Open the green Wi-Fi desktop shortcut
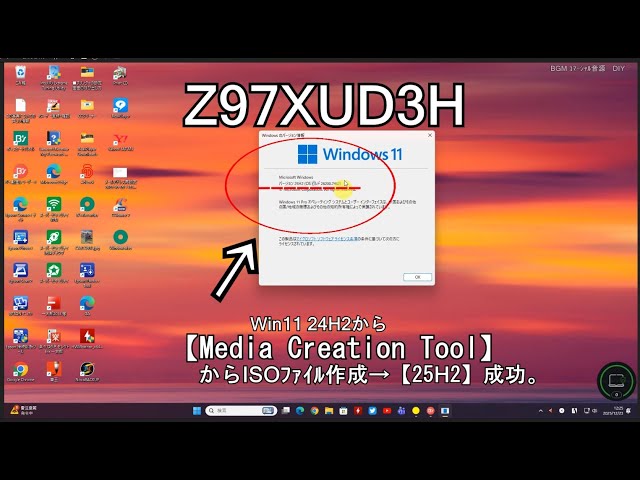 coord(53,208)
